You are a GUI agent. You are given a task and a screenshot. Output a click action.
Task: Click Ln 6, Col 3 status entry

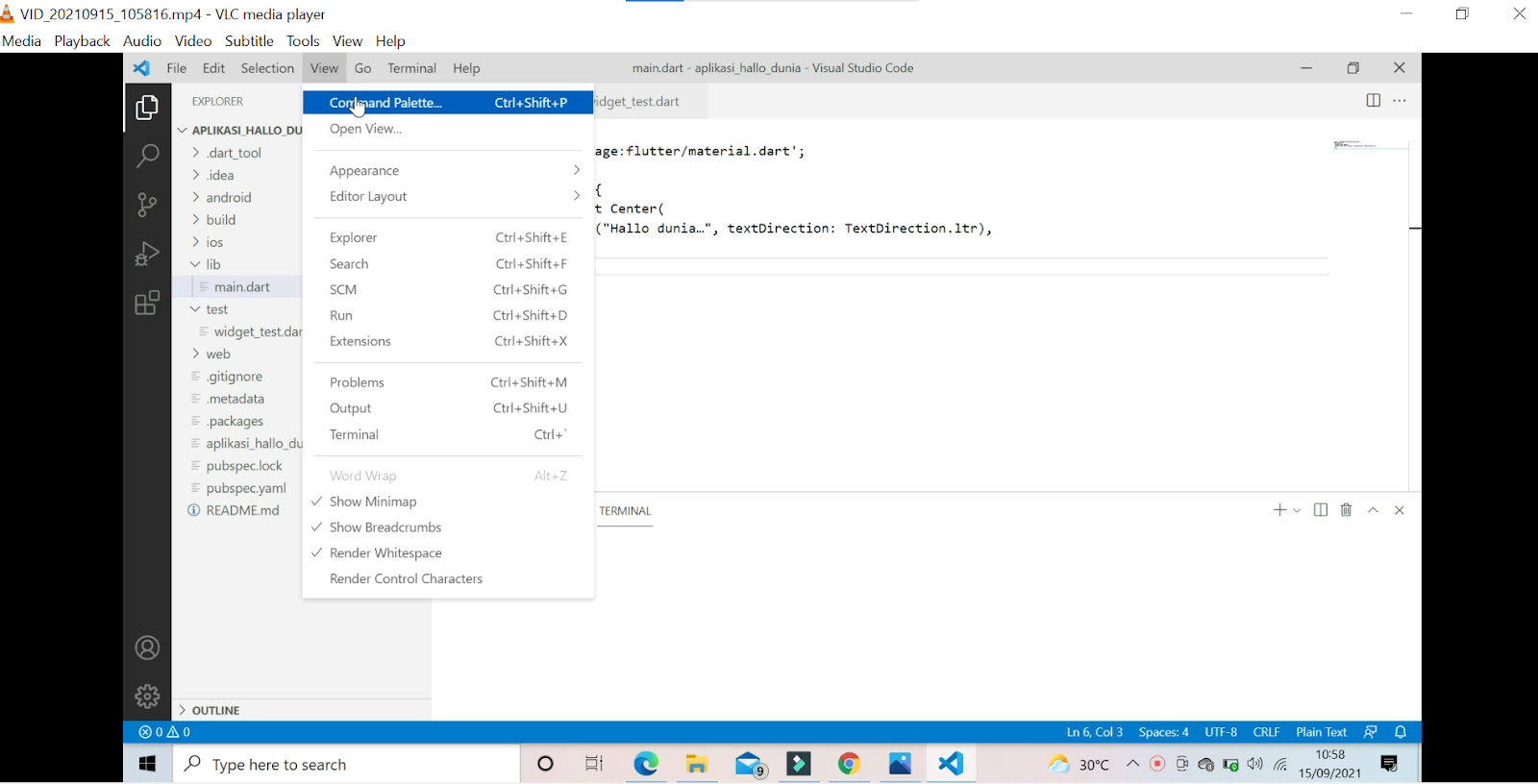pos(1095,732)
